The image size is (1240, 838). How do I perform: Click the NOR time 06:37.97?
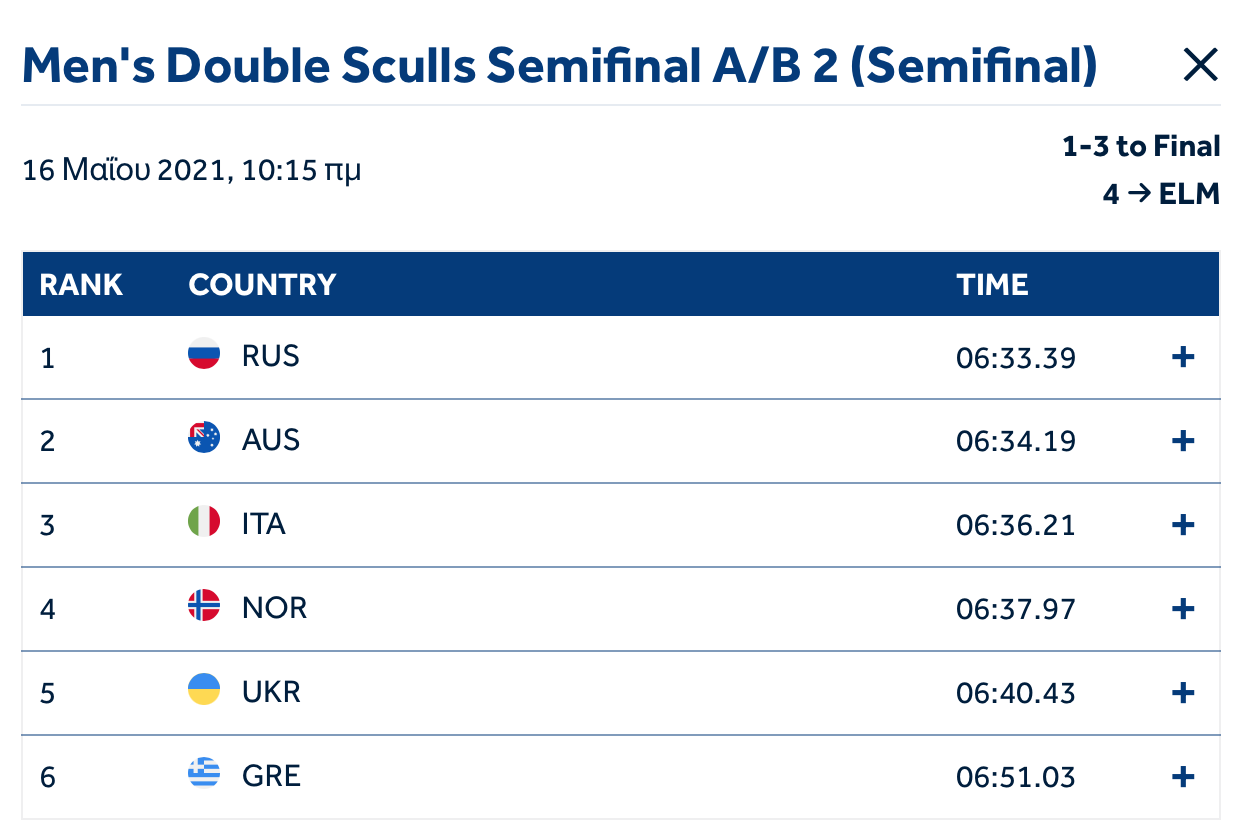click(x=1015, y=608)
